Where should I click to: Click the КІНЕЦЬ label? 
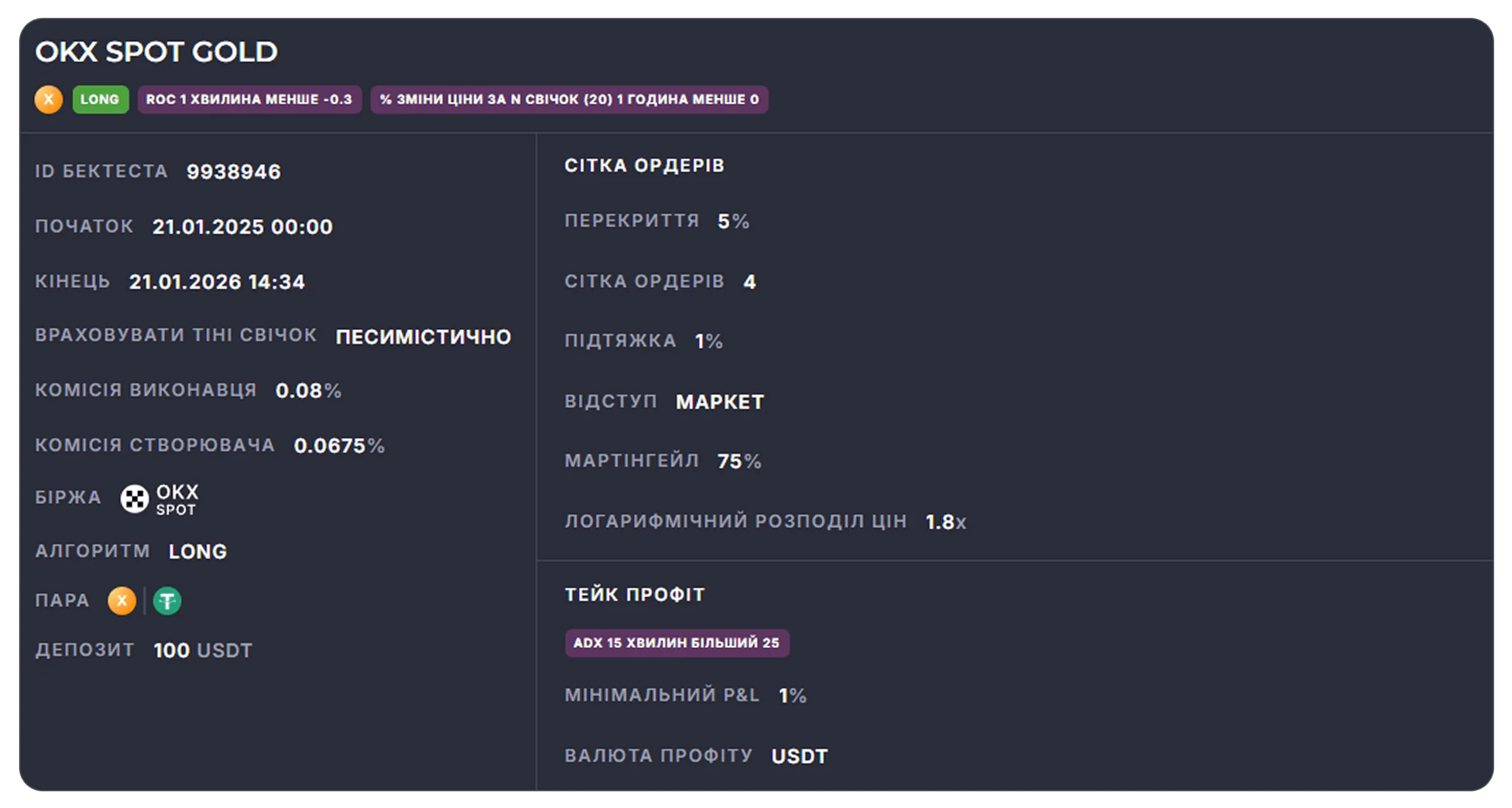(x=73, y=281)
